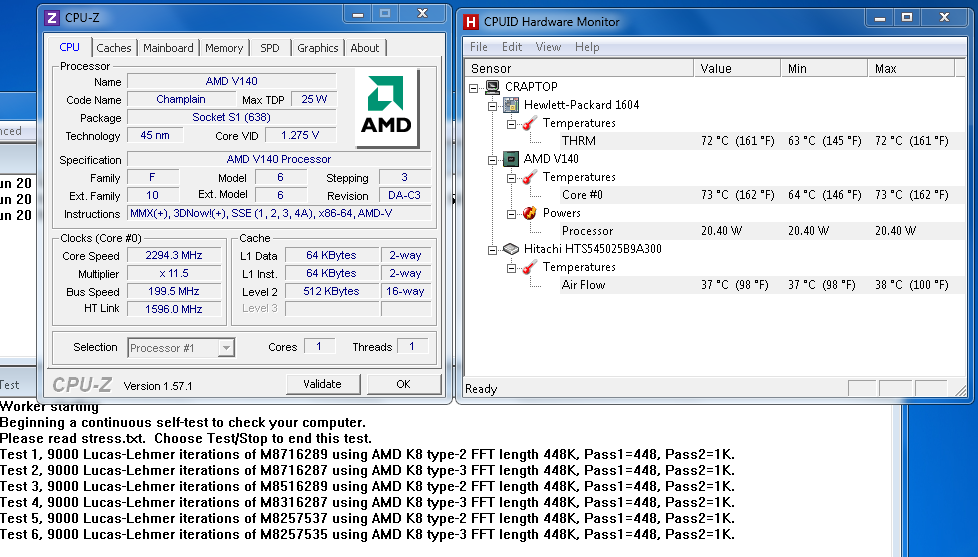The height and width of the screenshot is (557, 978).
Task: Click the AMD V140 processor chip icon
Action: [x=511, y=159]
